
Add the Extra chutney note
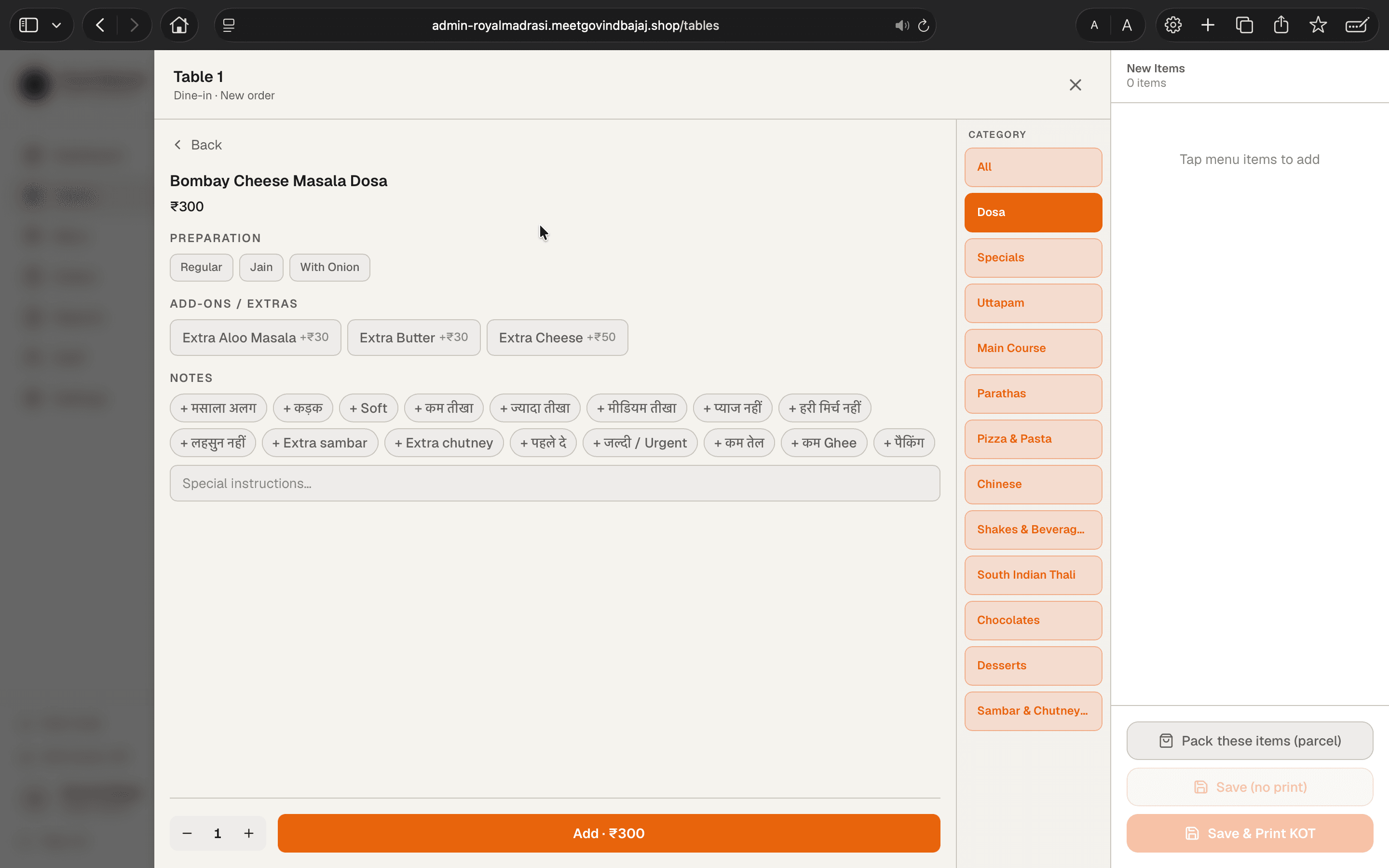(444, 443)
